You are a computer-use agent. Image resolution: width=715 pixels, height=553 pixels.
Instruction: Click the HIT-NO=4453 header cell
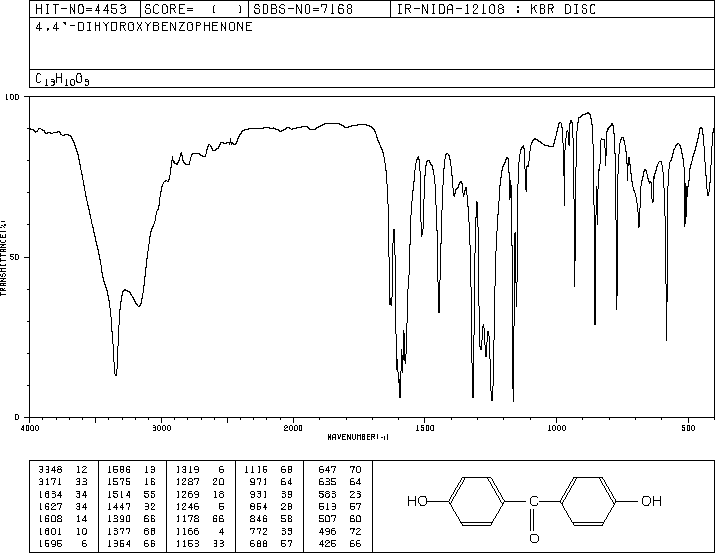pyautogui.click(x=85, y=9)
